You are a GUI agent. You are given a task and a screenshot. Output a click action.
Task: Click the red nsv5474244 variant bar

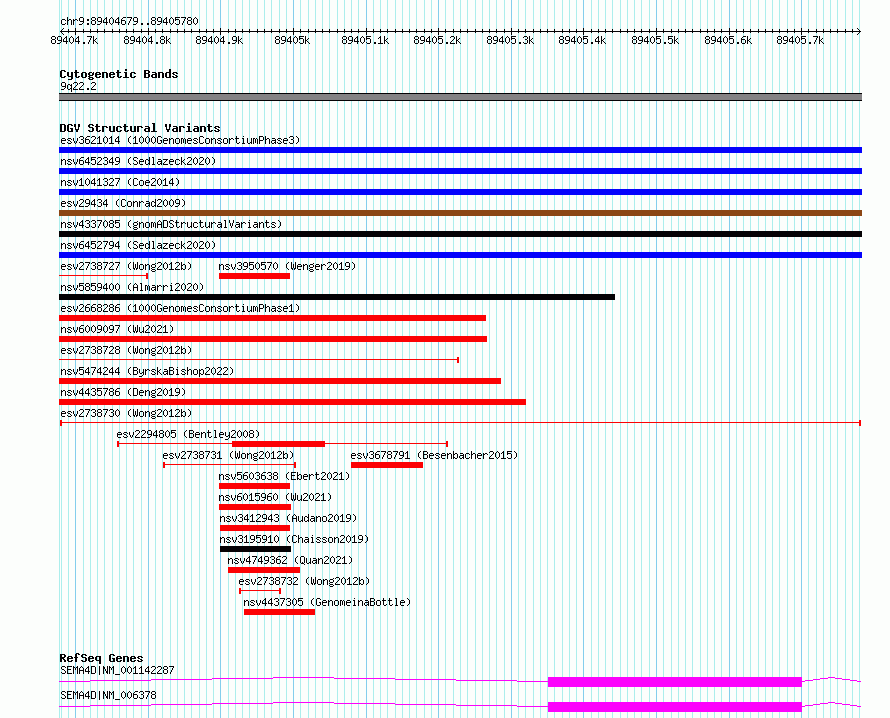pos(280,381)
